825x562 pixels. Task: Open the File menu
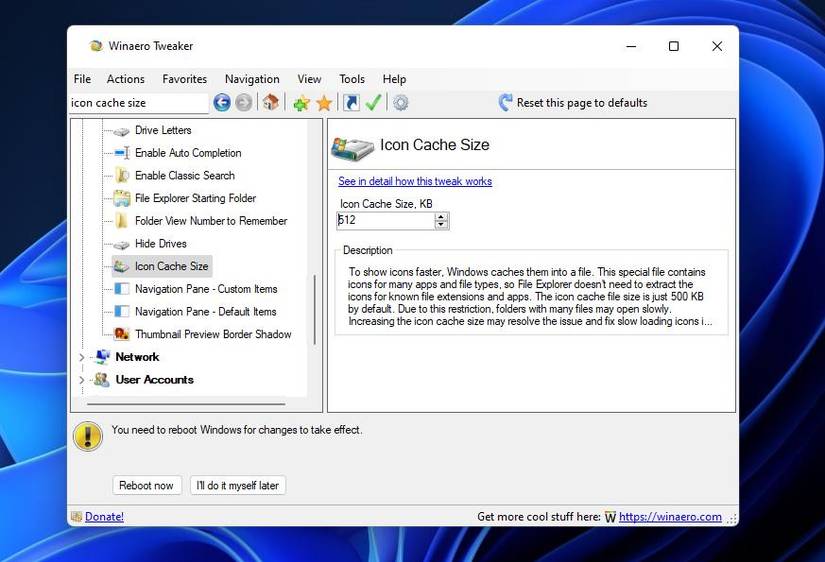tap(82, 79)
